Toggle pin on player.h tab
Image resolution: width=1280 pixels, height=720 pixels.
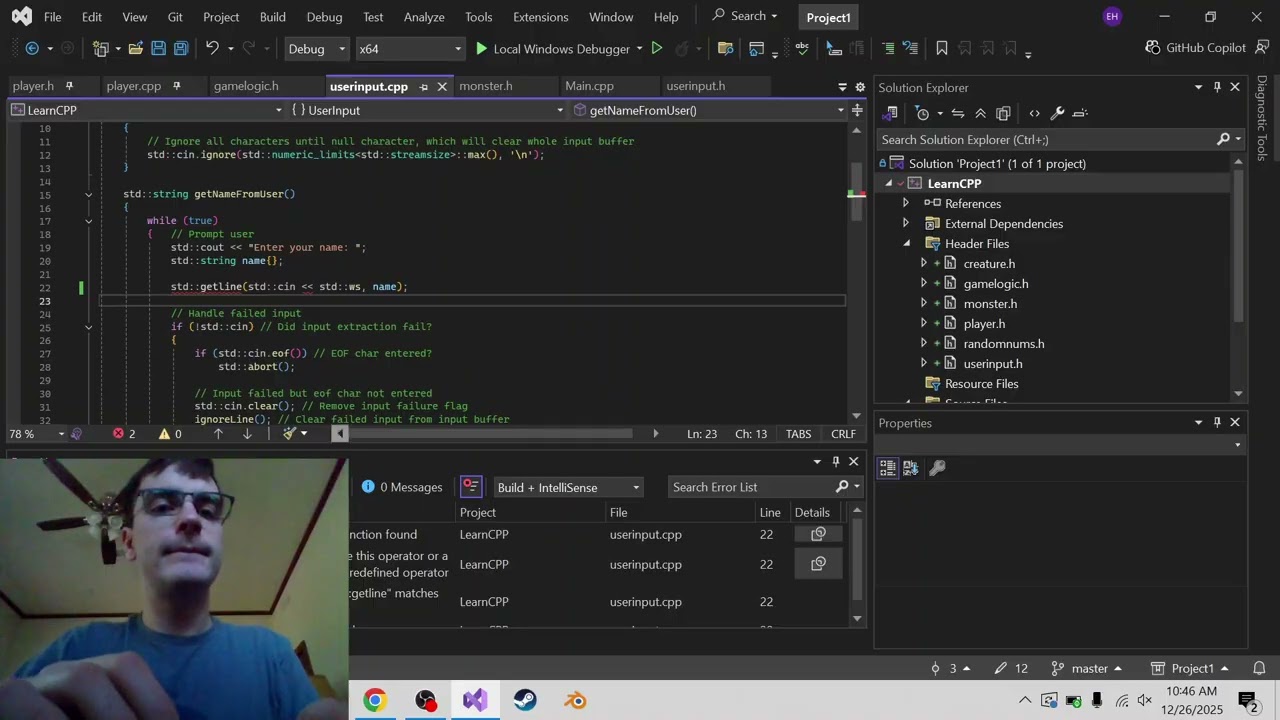tap(69, 86)
